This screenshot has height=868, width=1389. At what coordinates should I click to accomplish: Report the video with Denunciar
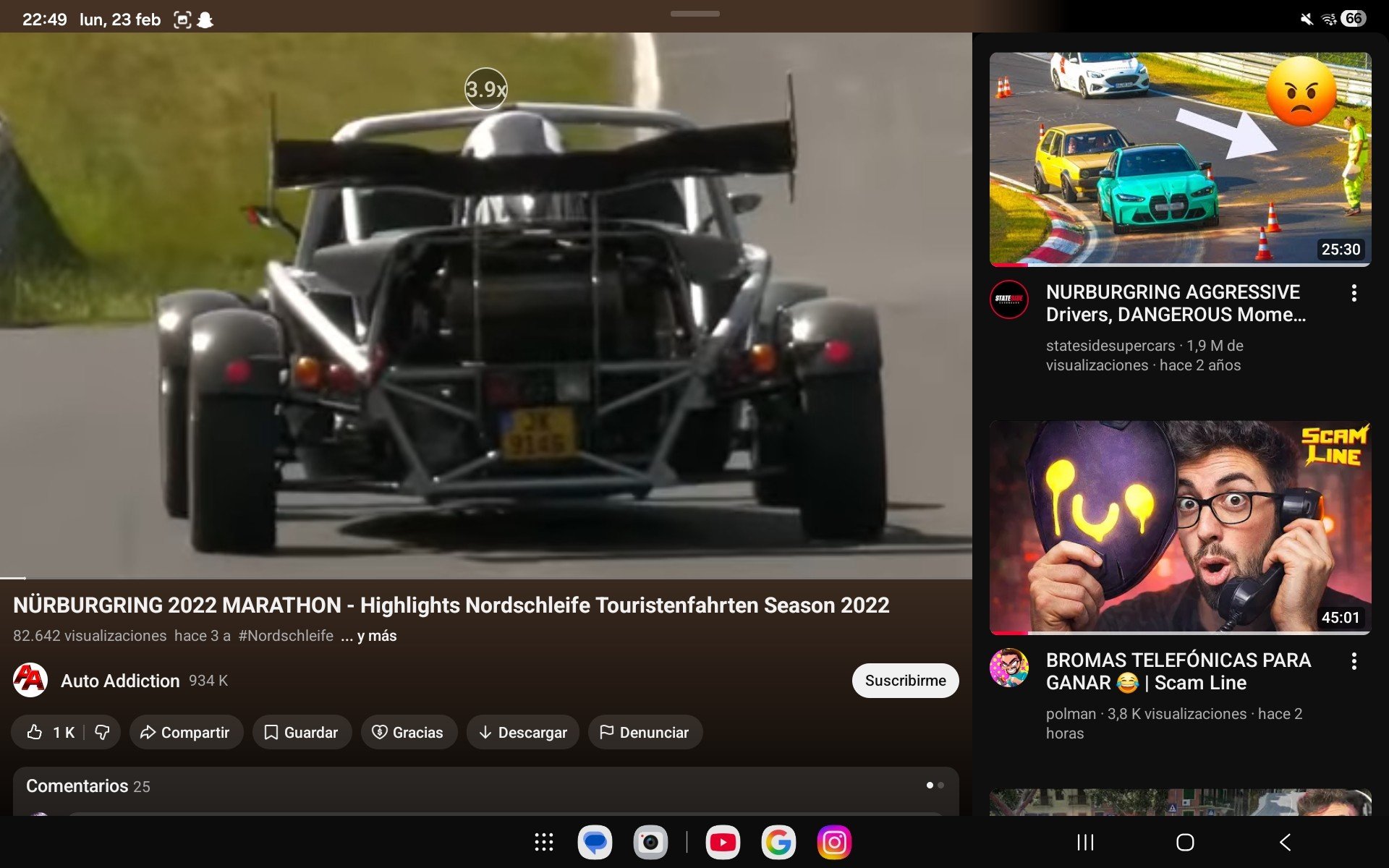click(x=645, y=732)
